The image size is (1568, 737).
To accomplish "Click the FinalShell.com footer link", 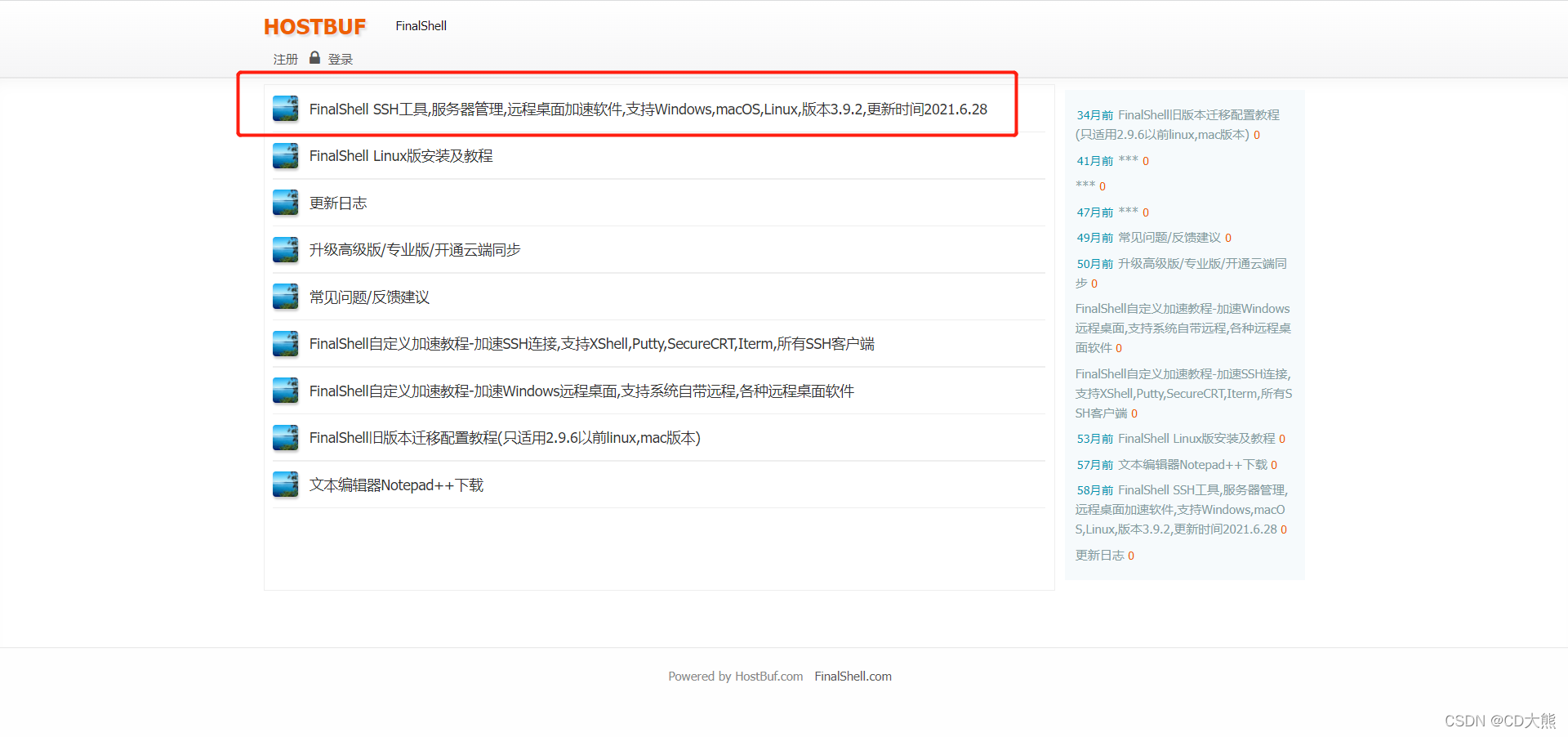I will point(853,677).
